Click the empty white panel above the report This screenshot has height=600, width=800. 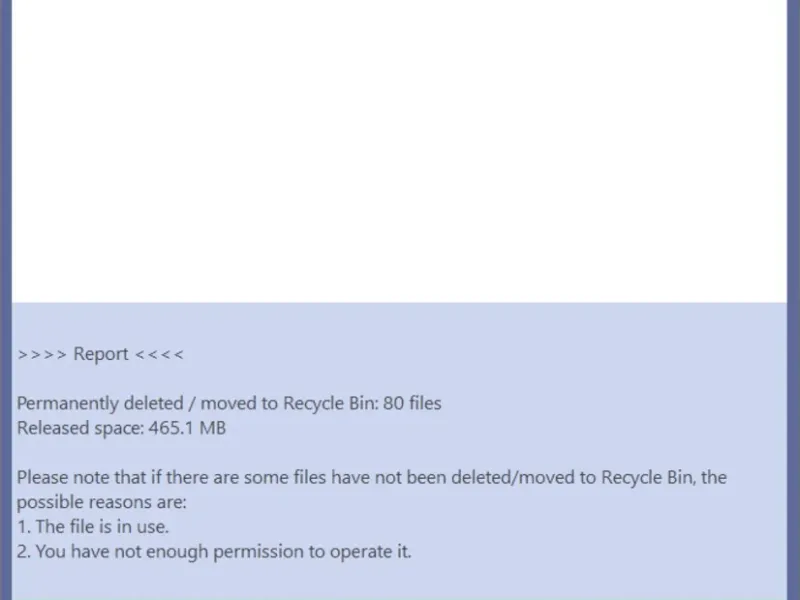pos(400,150)
